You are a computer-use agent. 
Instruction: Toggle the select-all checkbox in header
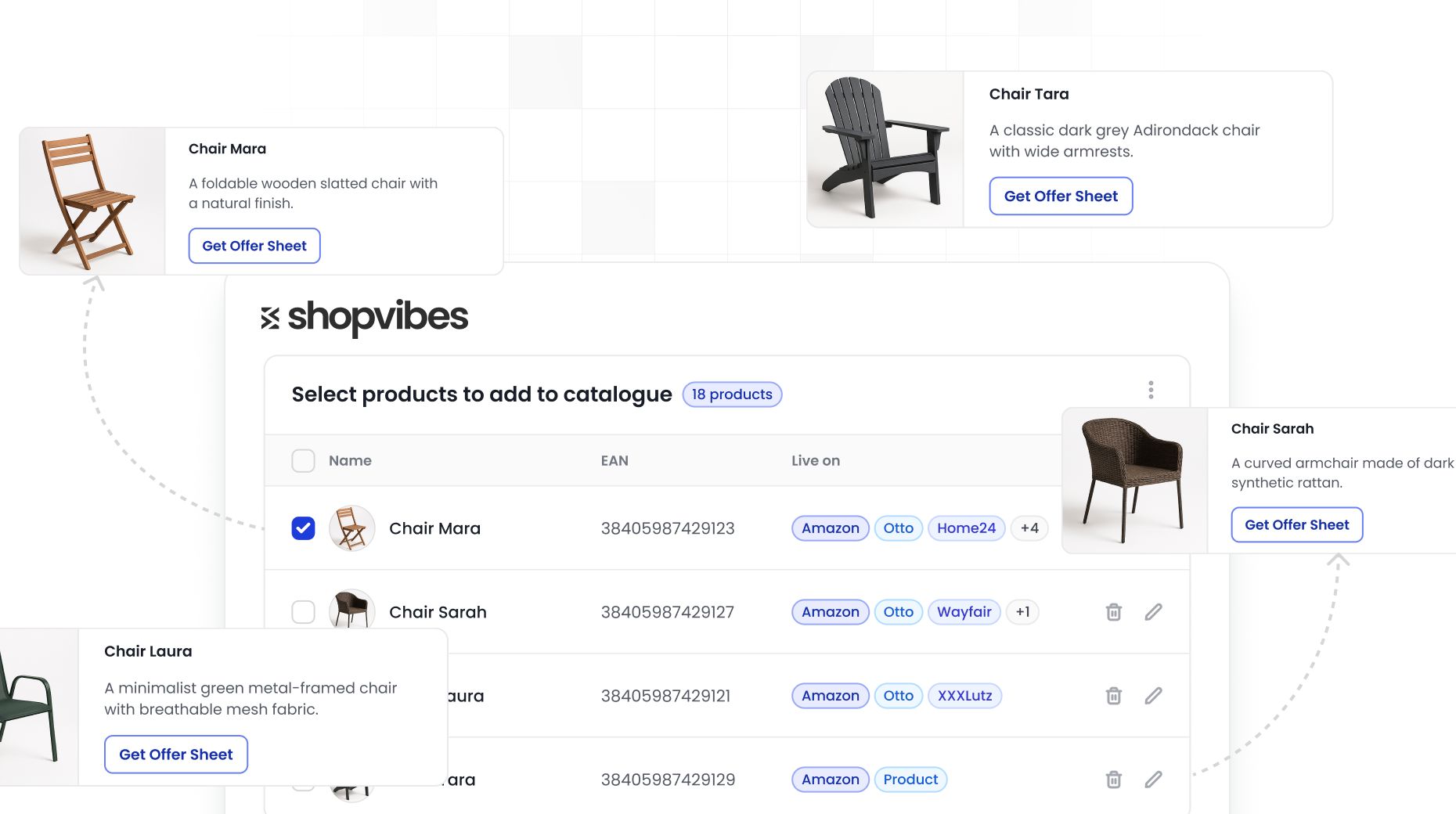[x=303, y=460]
